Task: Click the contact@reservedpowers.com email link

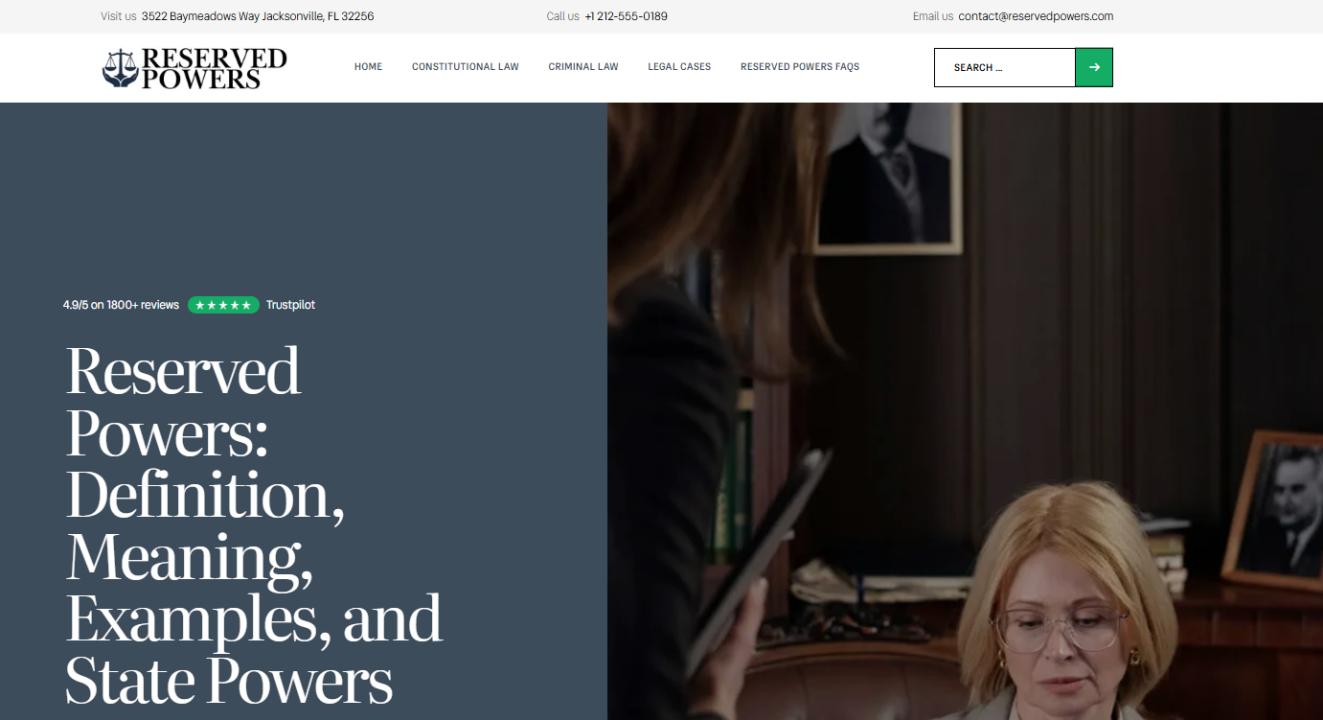Action: click(1035, 16)
